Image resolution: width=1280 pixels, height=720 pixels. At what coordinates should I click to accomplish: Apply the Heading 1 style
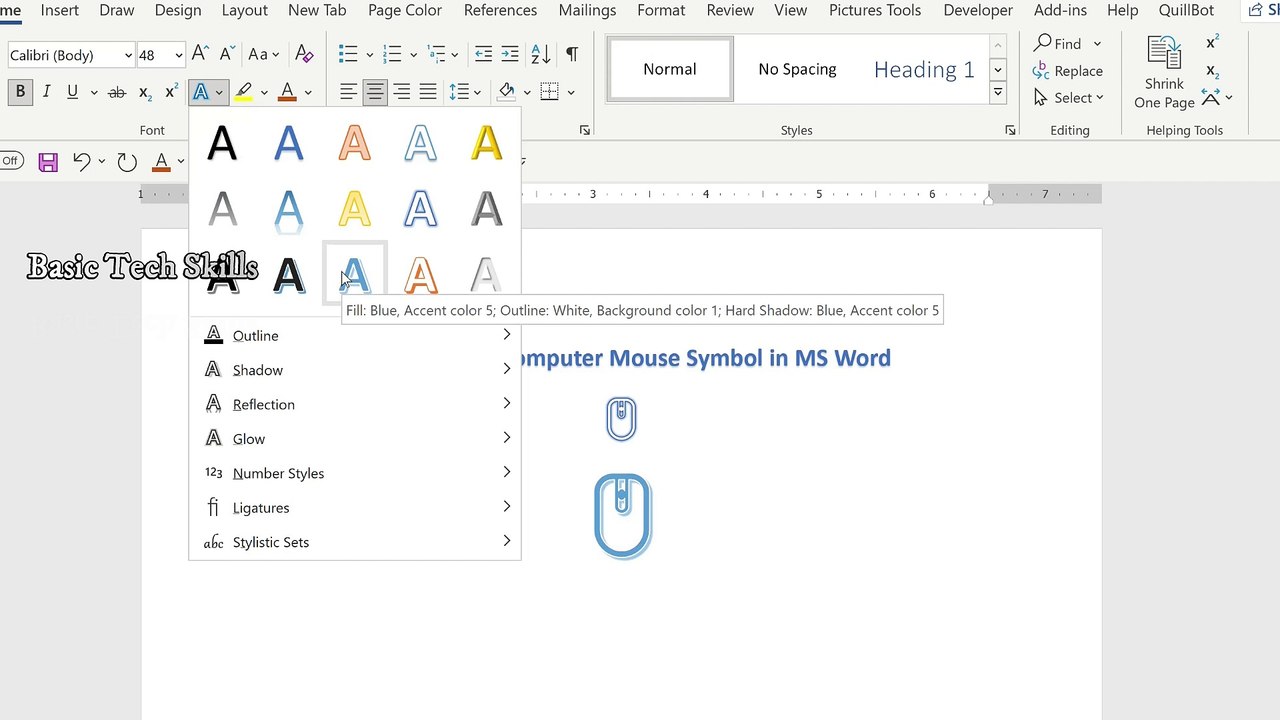[x=923, y=69]
